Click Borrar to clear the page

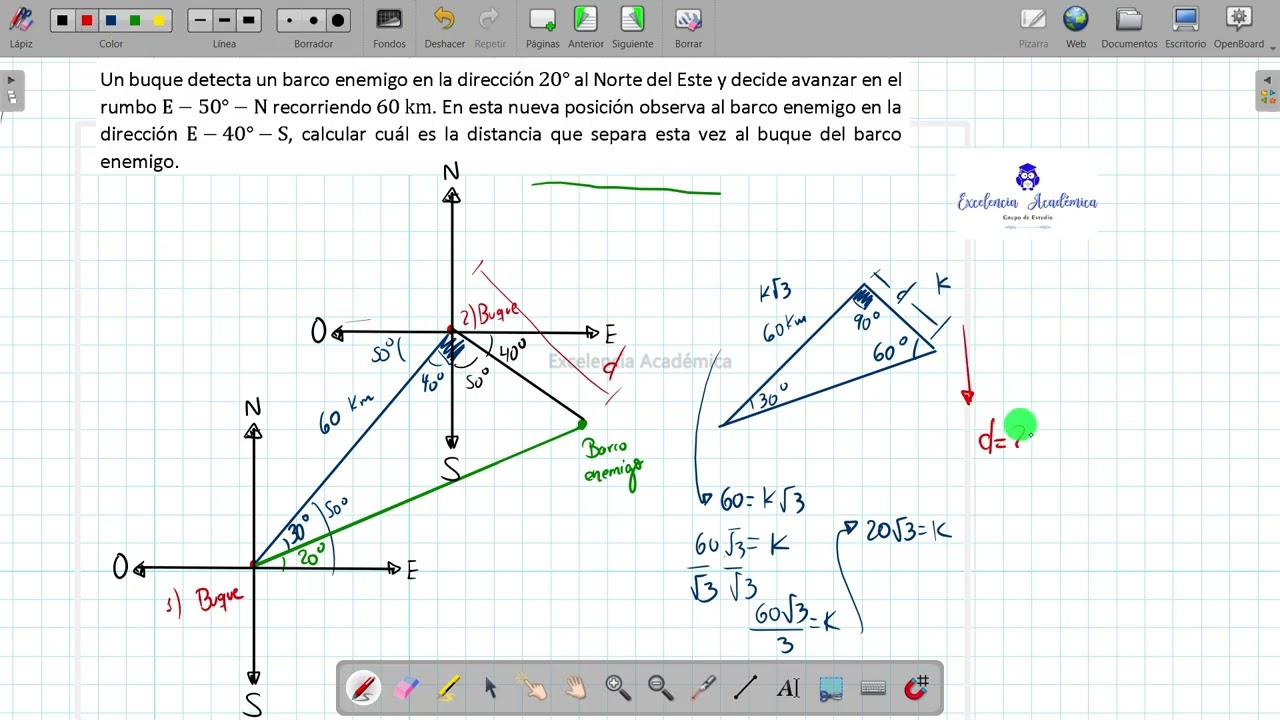click(688, 27)
